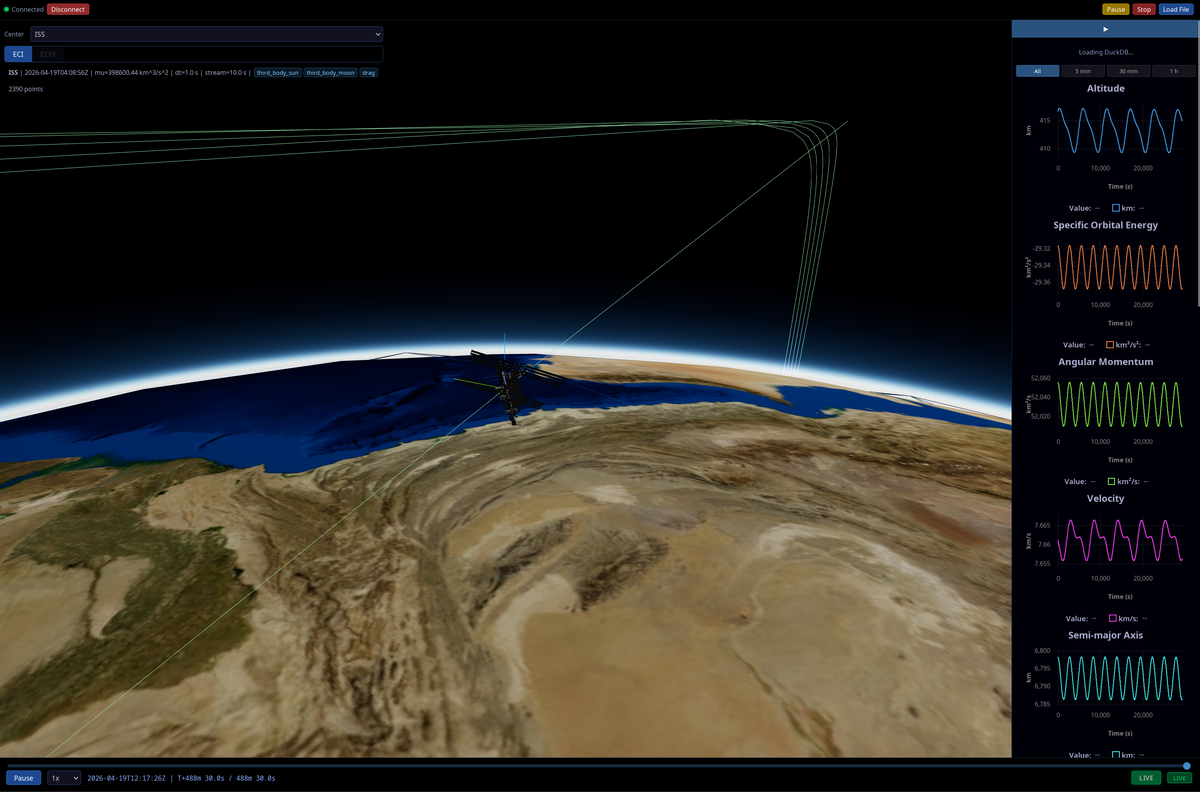Click the '2390 points' text

pyautogui.click(x=26, y=89)
